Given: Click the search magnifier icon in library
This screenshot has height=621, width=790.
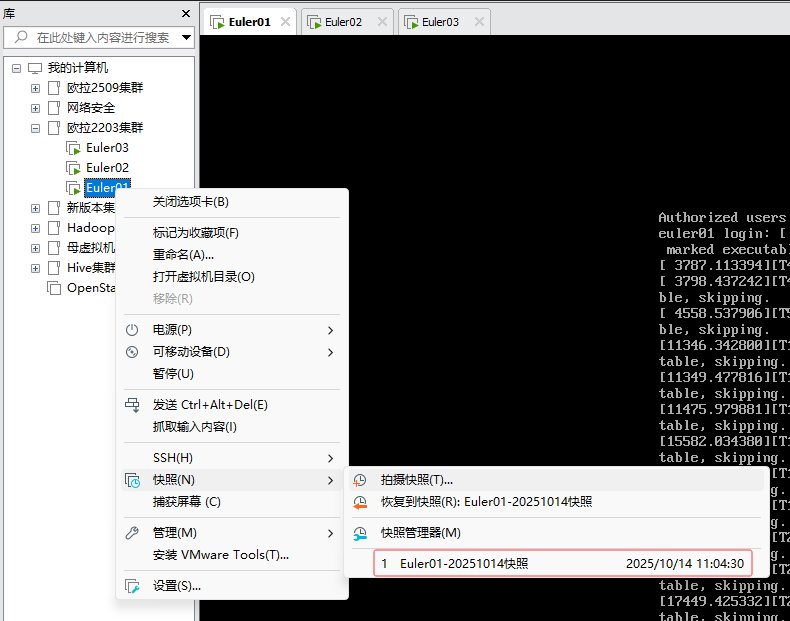Looking at the screenshot, I should 21,37.
